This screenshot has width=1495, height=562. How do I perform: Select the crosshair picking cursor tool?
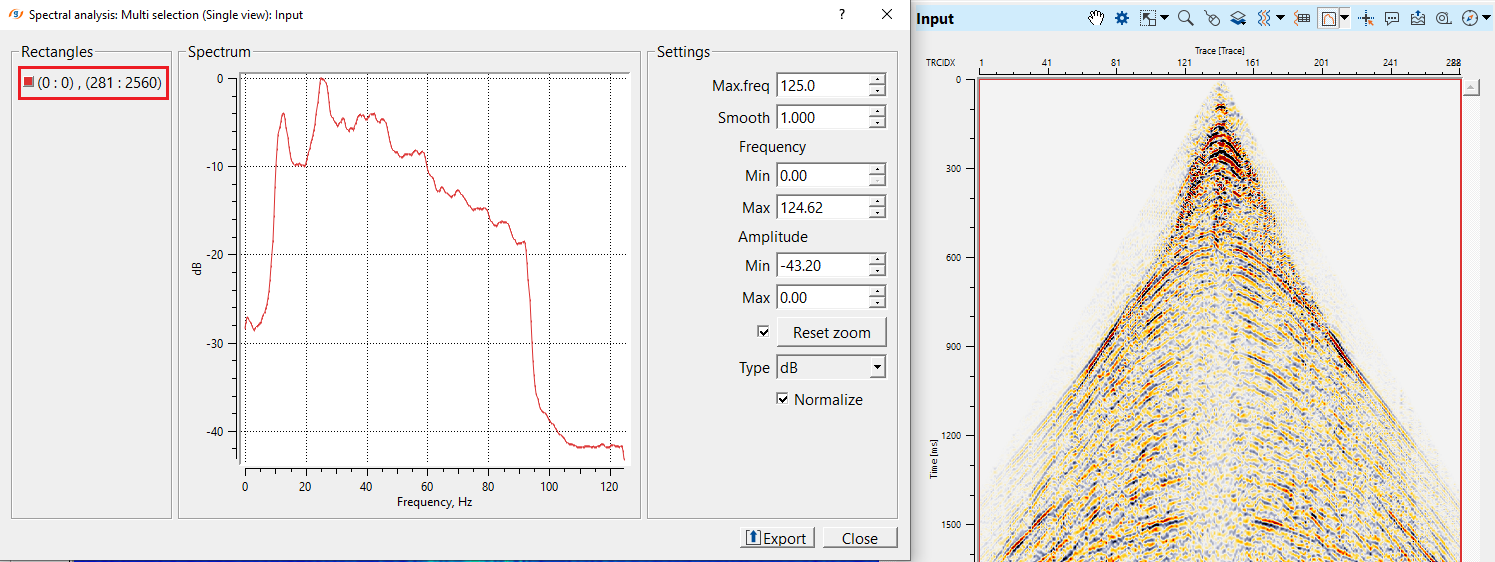1366,18
